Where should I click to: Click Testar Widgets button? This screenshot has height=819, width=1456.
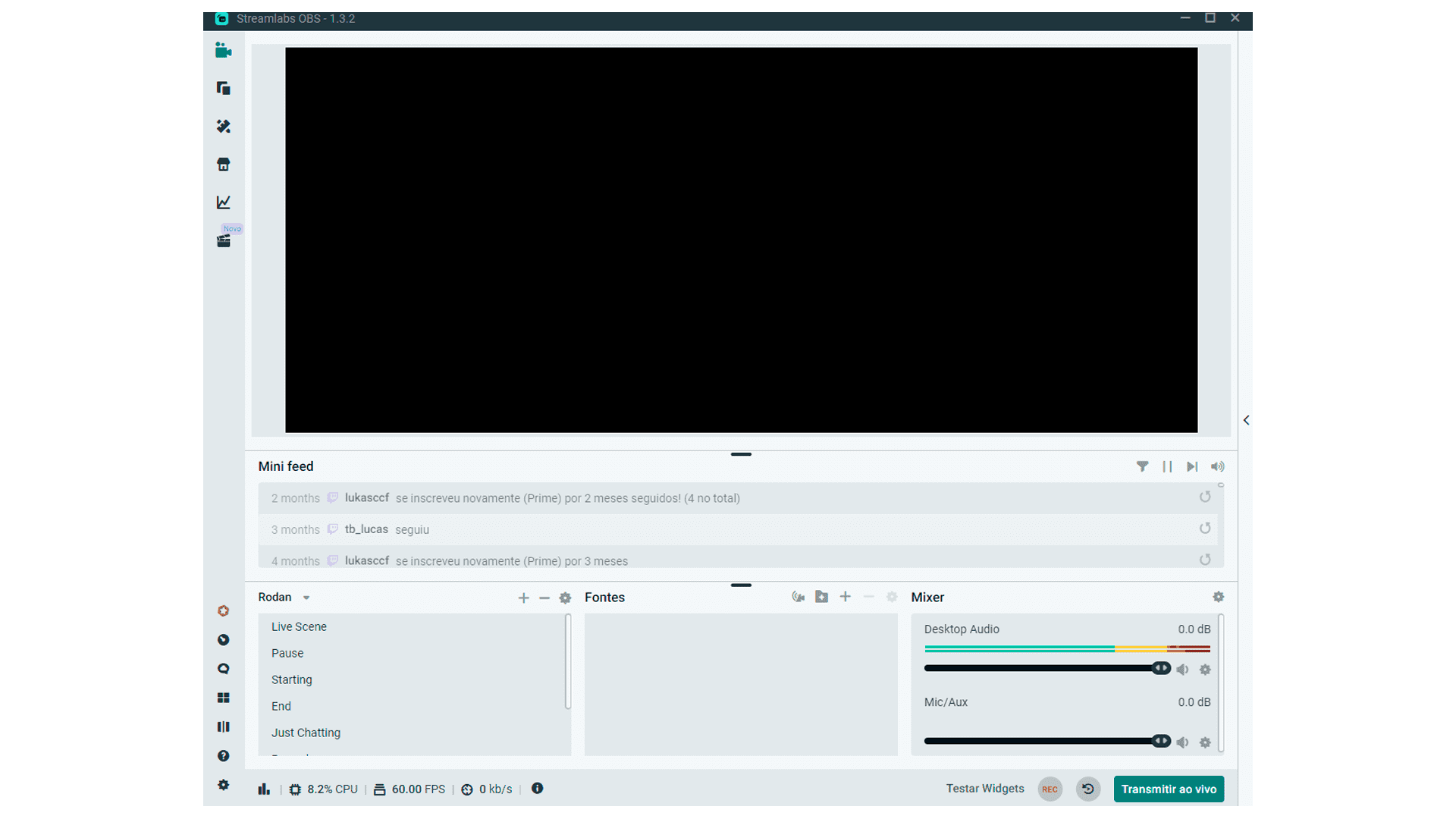click(985, 789)
